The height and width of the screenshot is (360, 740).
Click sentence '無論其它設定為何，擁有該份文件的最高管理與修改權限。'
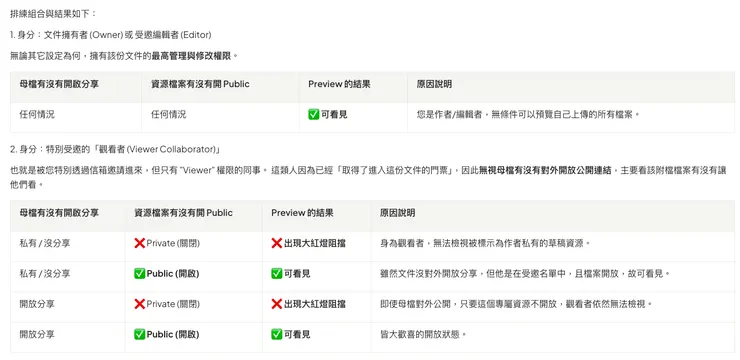click(124, 56)
